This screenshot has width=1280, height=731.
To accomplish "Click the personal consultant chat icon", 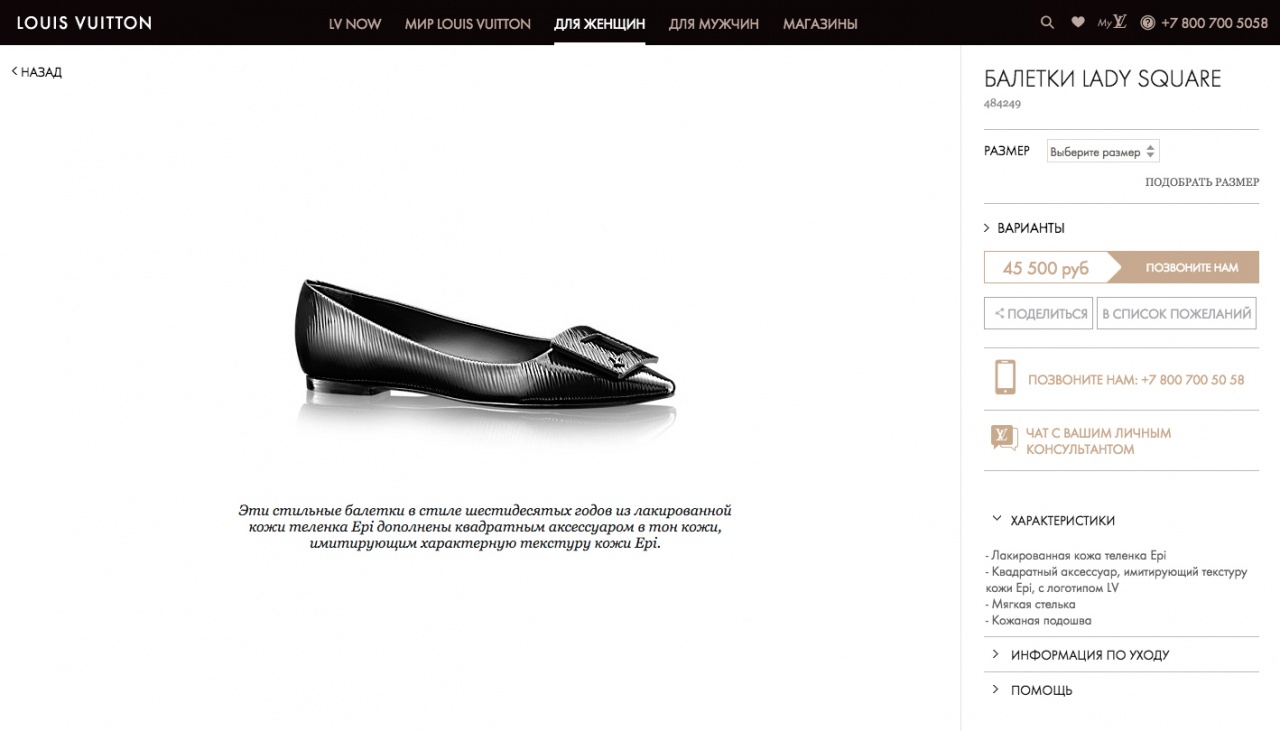I will coord(1004,438).
